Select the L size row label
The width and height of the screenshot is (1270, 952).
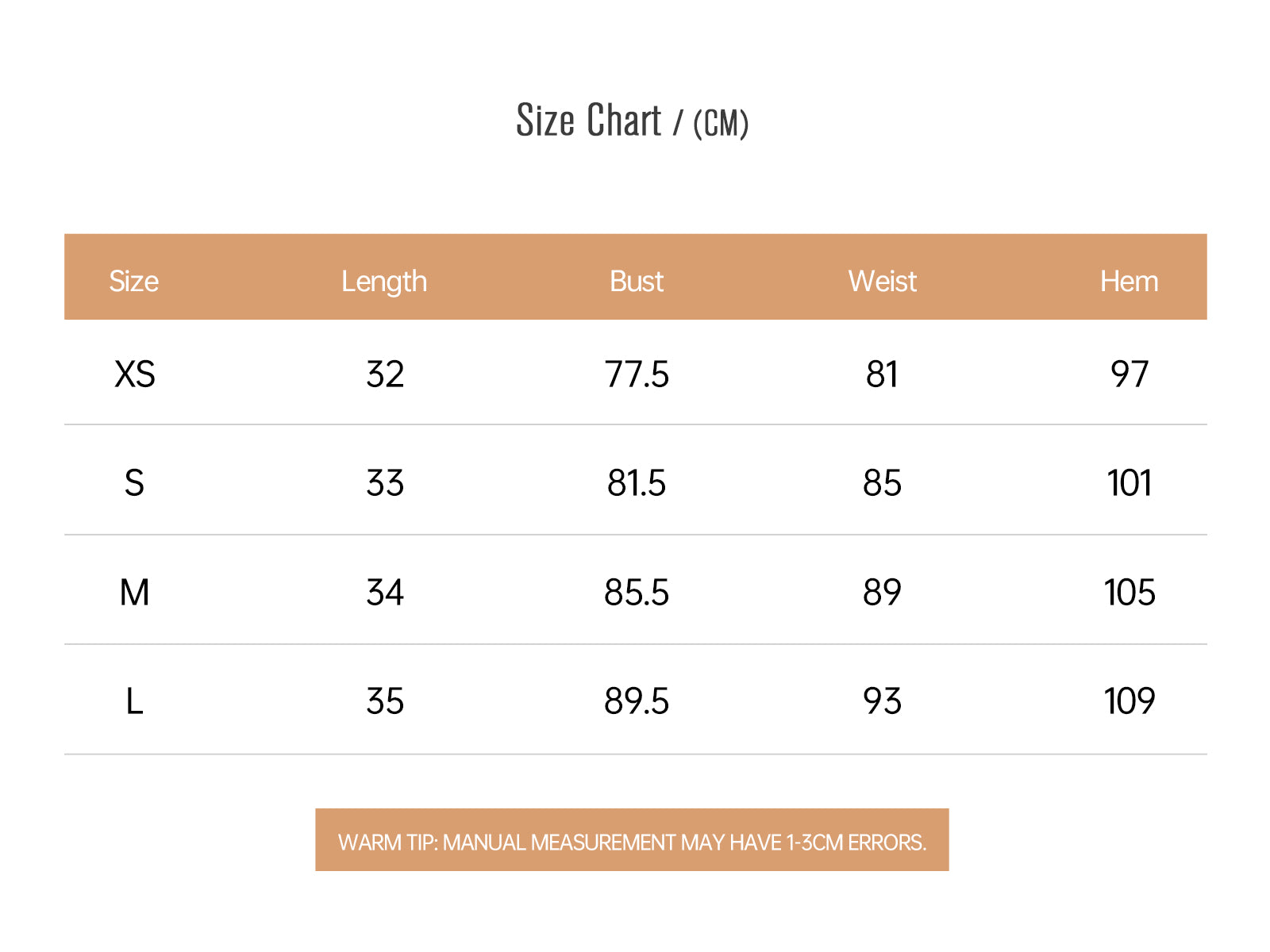[134, 701]
